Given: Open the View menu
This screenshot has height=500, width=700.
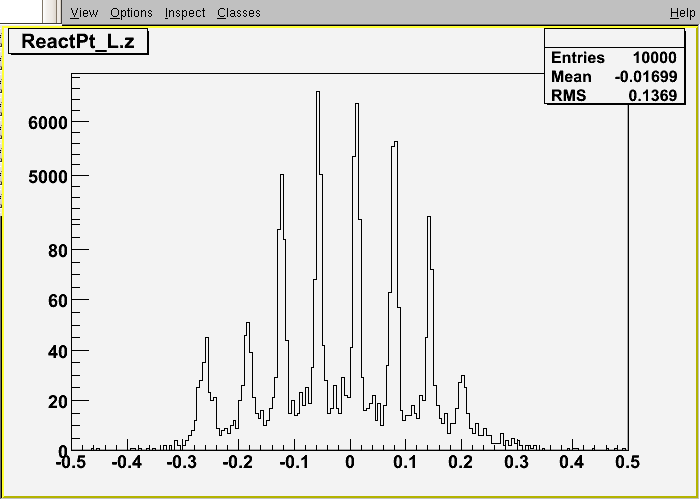Looking at the screenshot, I should click(84, 13).
